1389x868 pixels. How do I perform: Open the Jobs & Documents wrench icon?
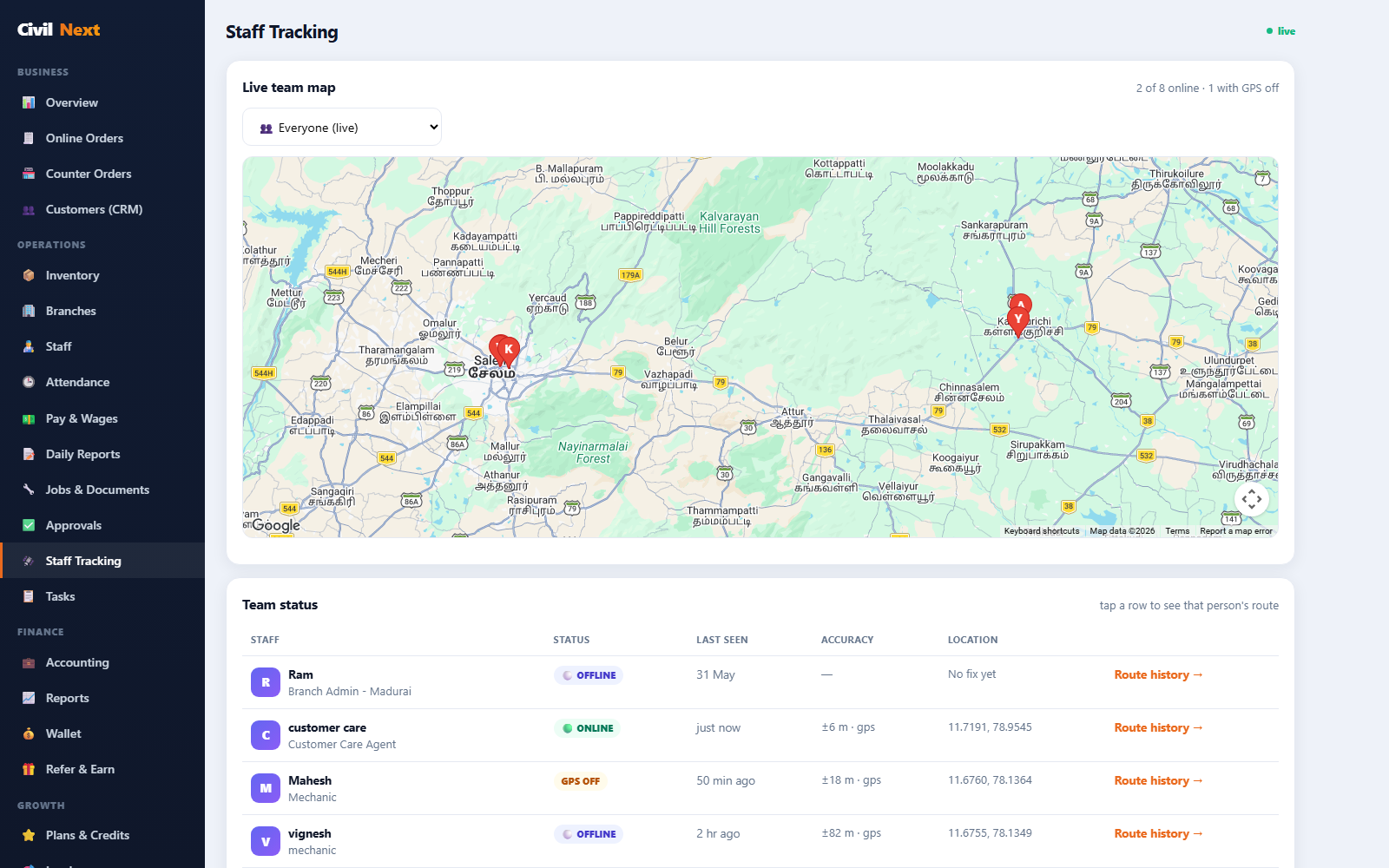(x=29, y=490)
